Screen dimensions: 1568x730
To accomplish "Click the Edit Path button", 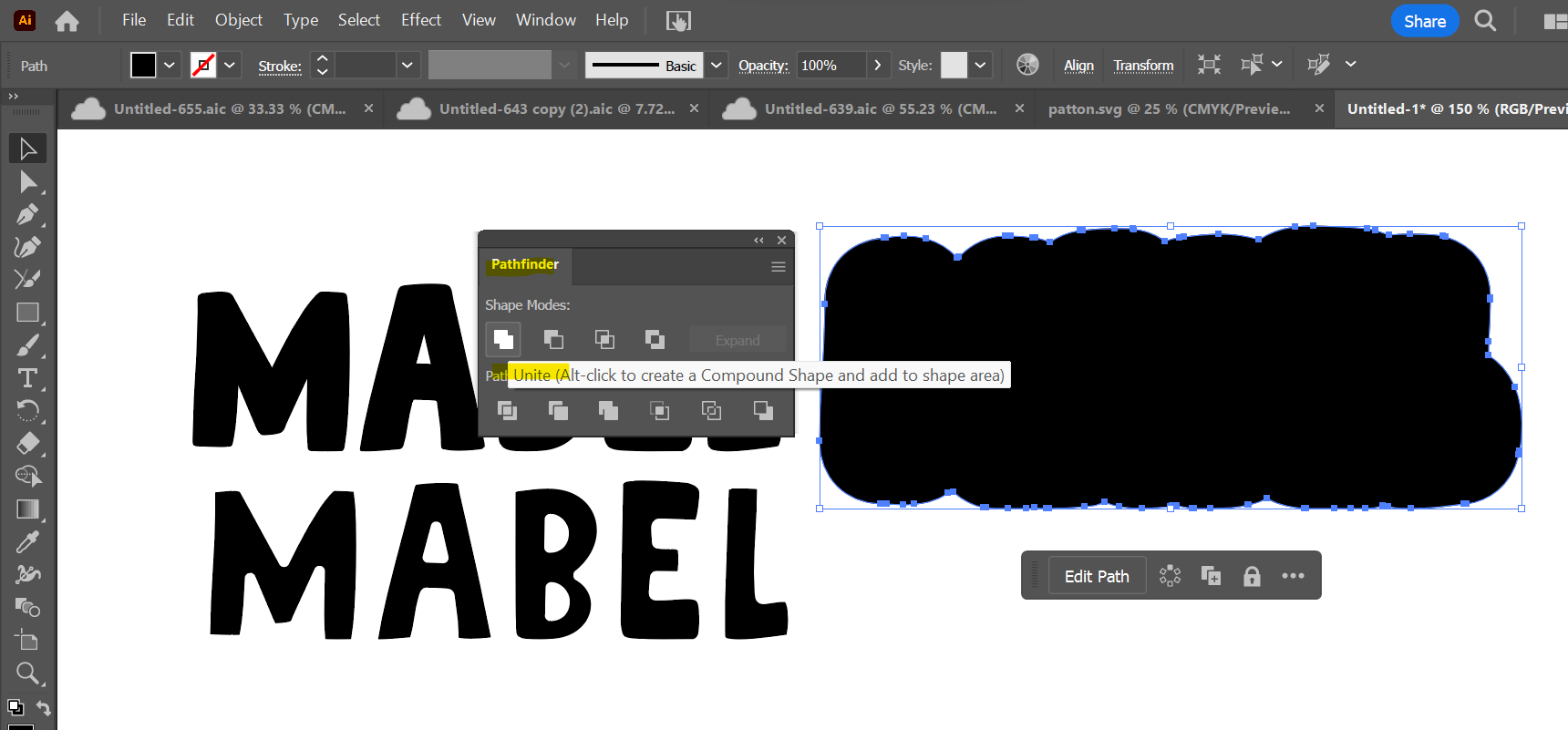I will (x=1097, y=576).
